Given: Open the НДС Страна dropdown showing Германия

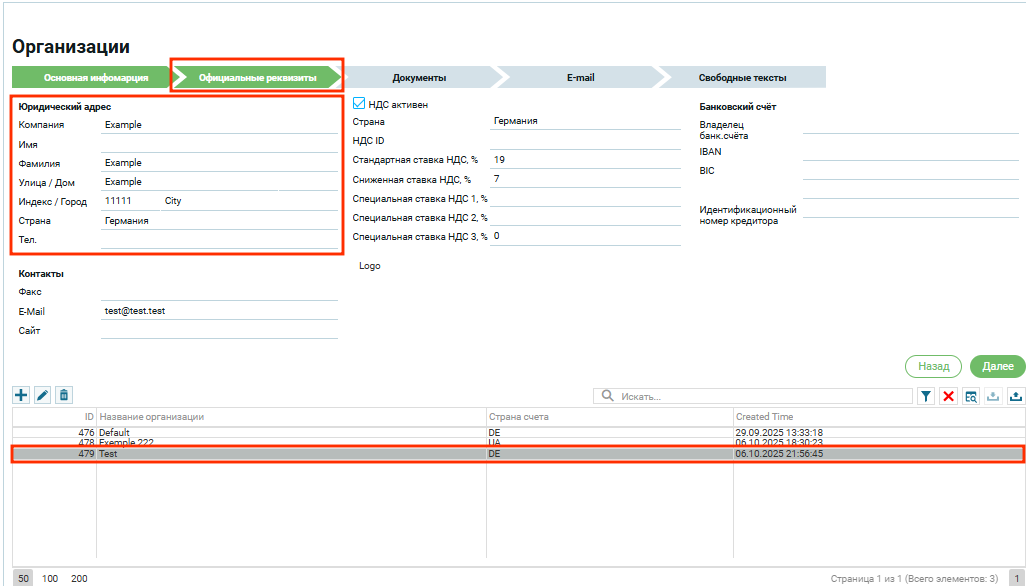Looking at the screenshot, I should 584,121.
